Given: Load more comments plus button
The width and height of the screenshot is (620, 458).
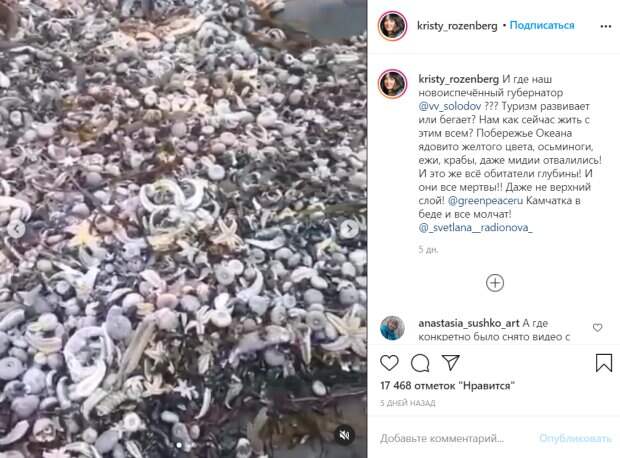Looking at the screenshot, I should click(495, 283).
